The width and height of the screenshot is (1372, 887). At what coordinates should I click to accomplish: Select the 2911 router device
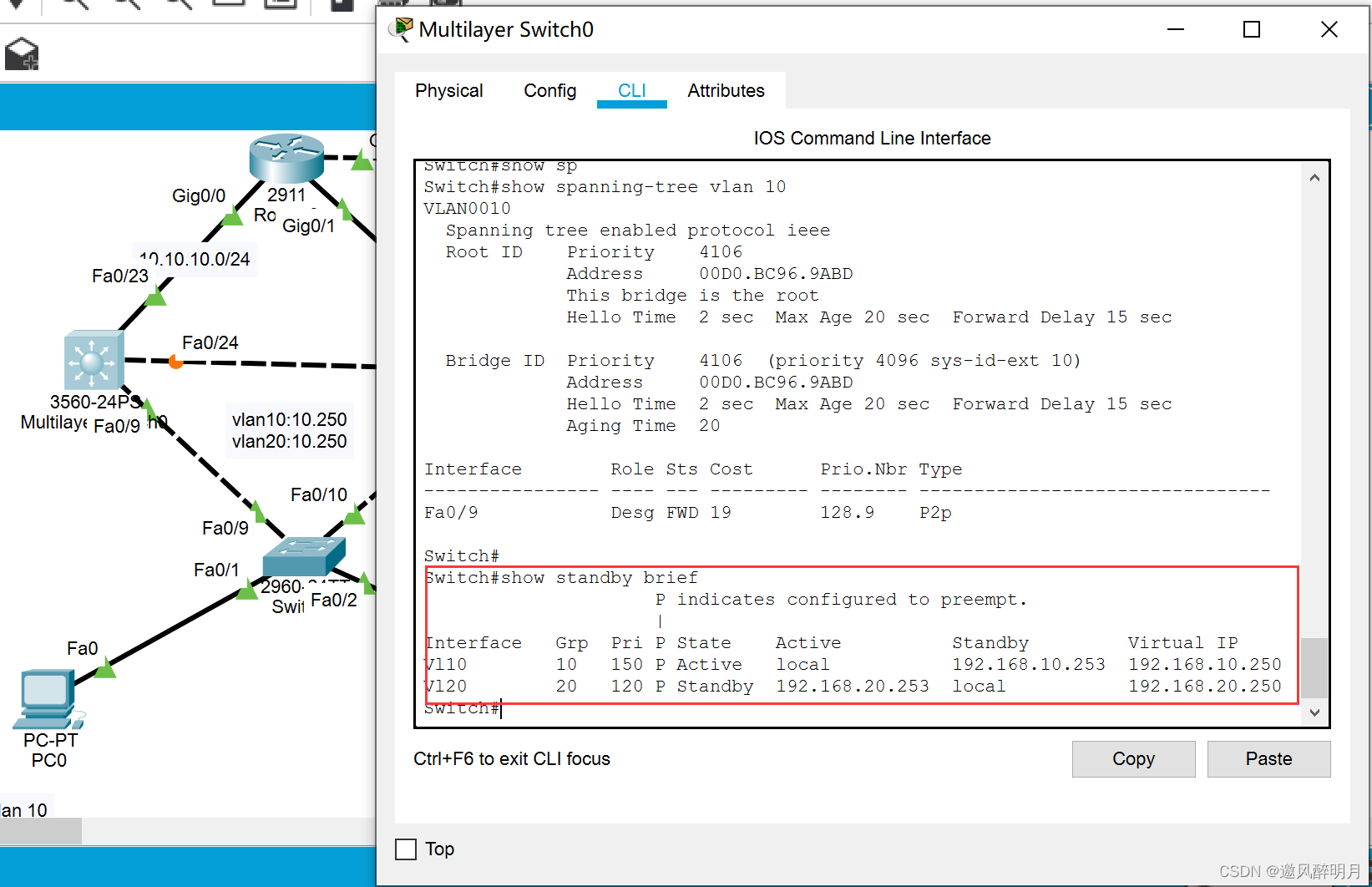point(286,157)
